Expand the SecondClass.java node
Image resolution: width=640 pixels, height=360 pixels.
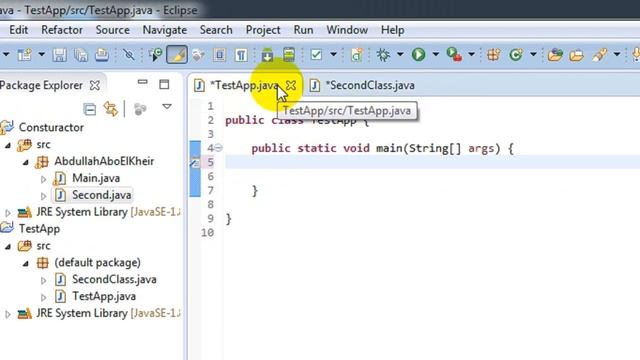43,280
